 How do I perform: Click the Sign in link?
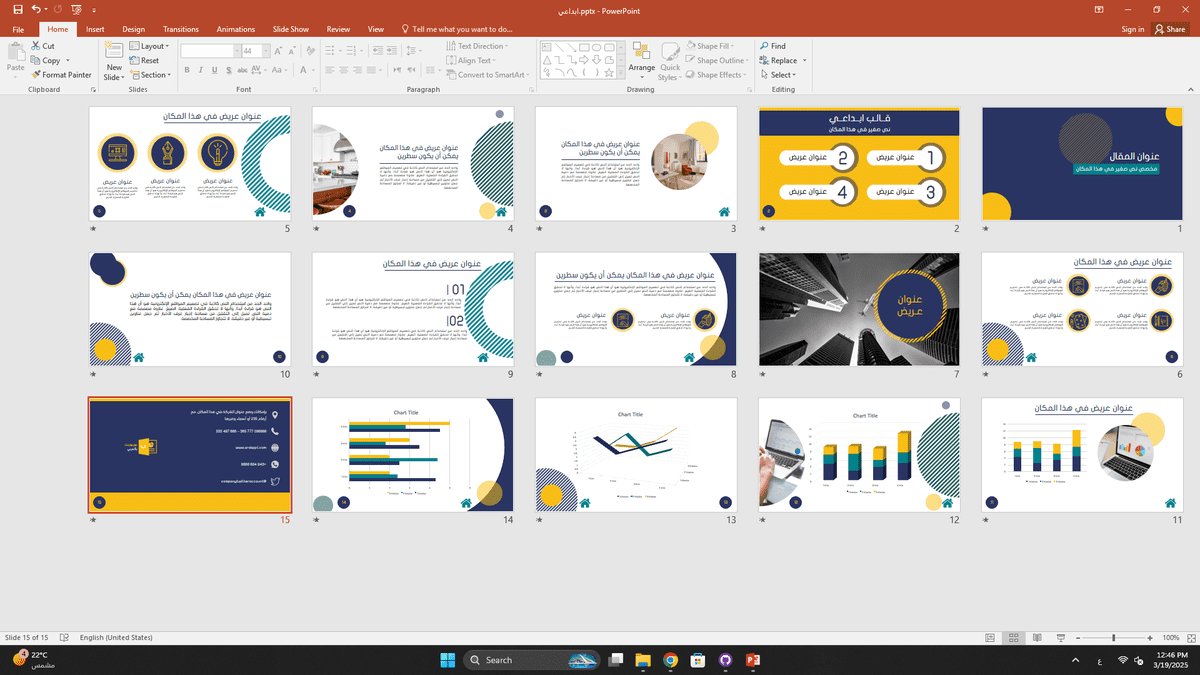pyautogui.click(x=1132, y=29)
